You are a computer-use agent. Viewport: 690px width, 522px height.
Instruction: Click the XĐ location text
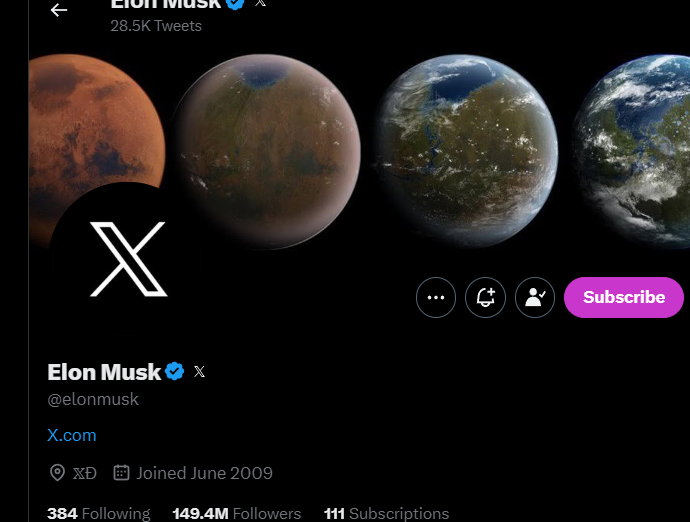(x=85, y=474)
